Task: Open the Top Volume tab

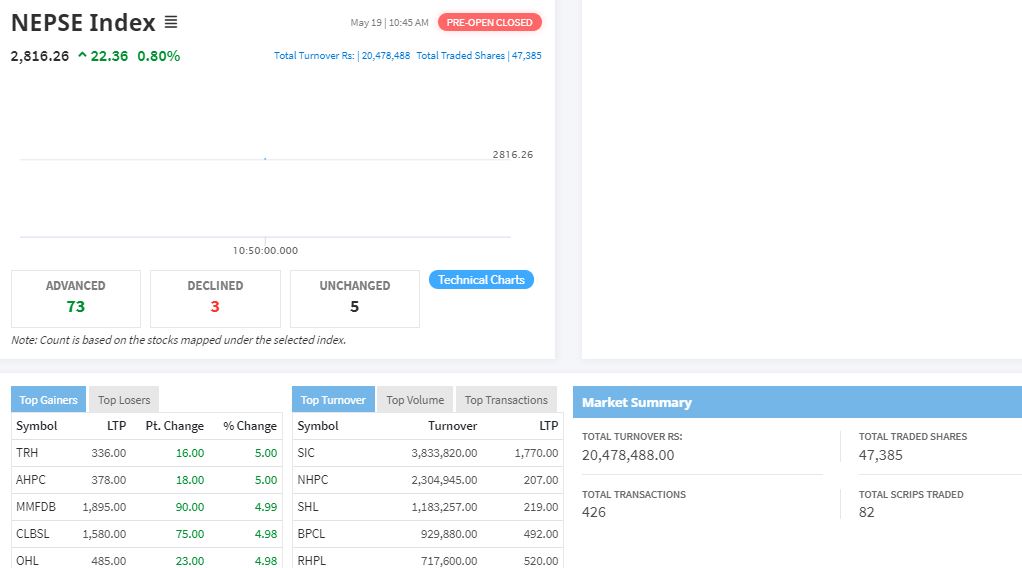Action: pyautogui.click(x=415, y=400)
